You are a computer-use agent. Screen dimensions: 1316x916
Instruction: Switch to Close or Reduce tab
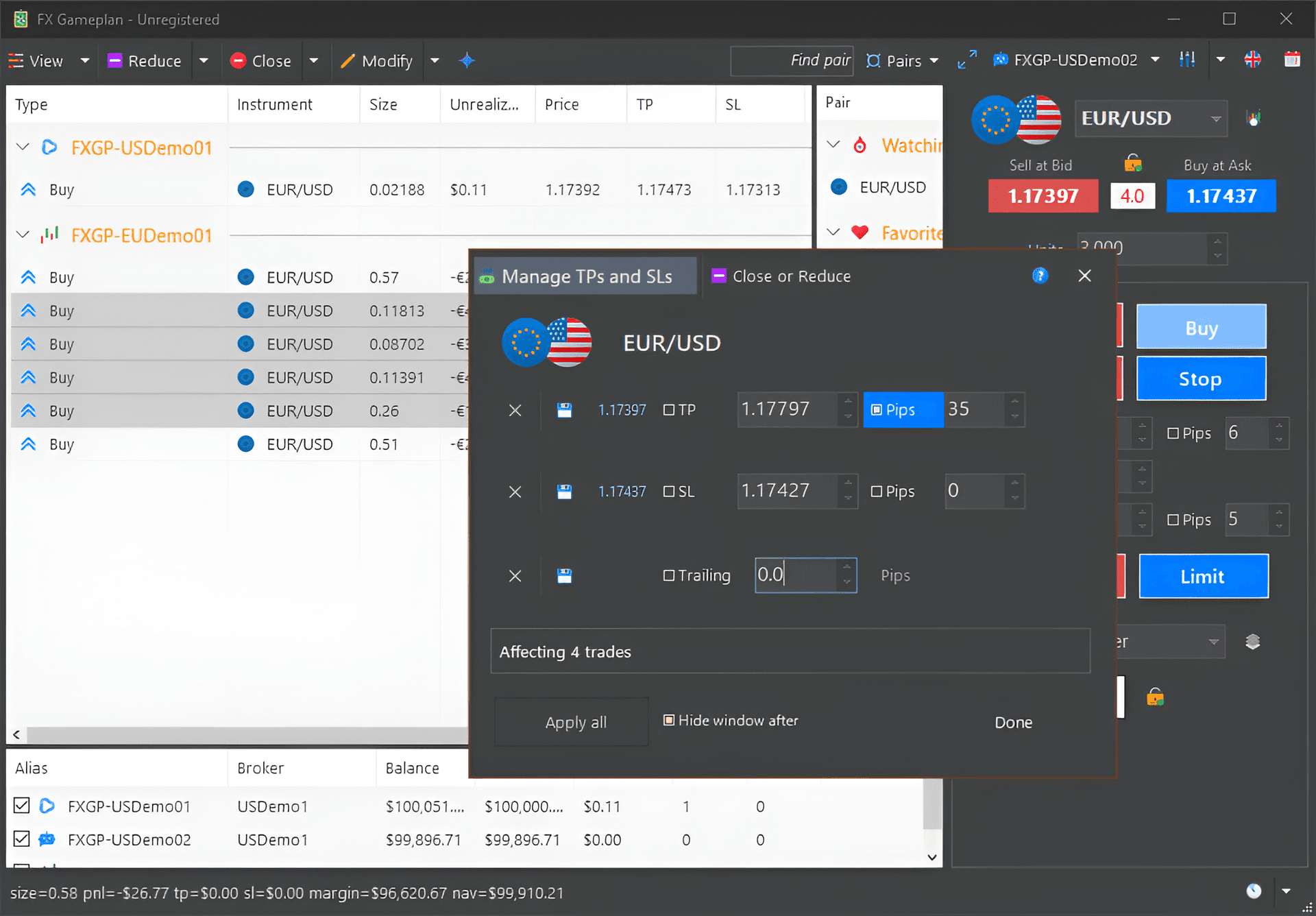782,276
